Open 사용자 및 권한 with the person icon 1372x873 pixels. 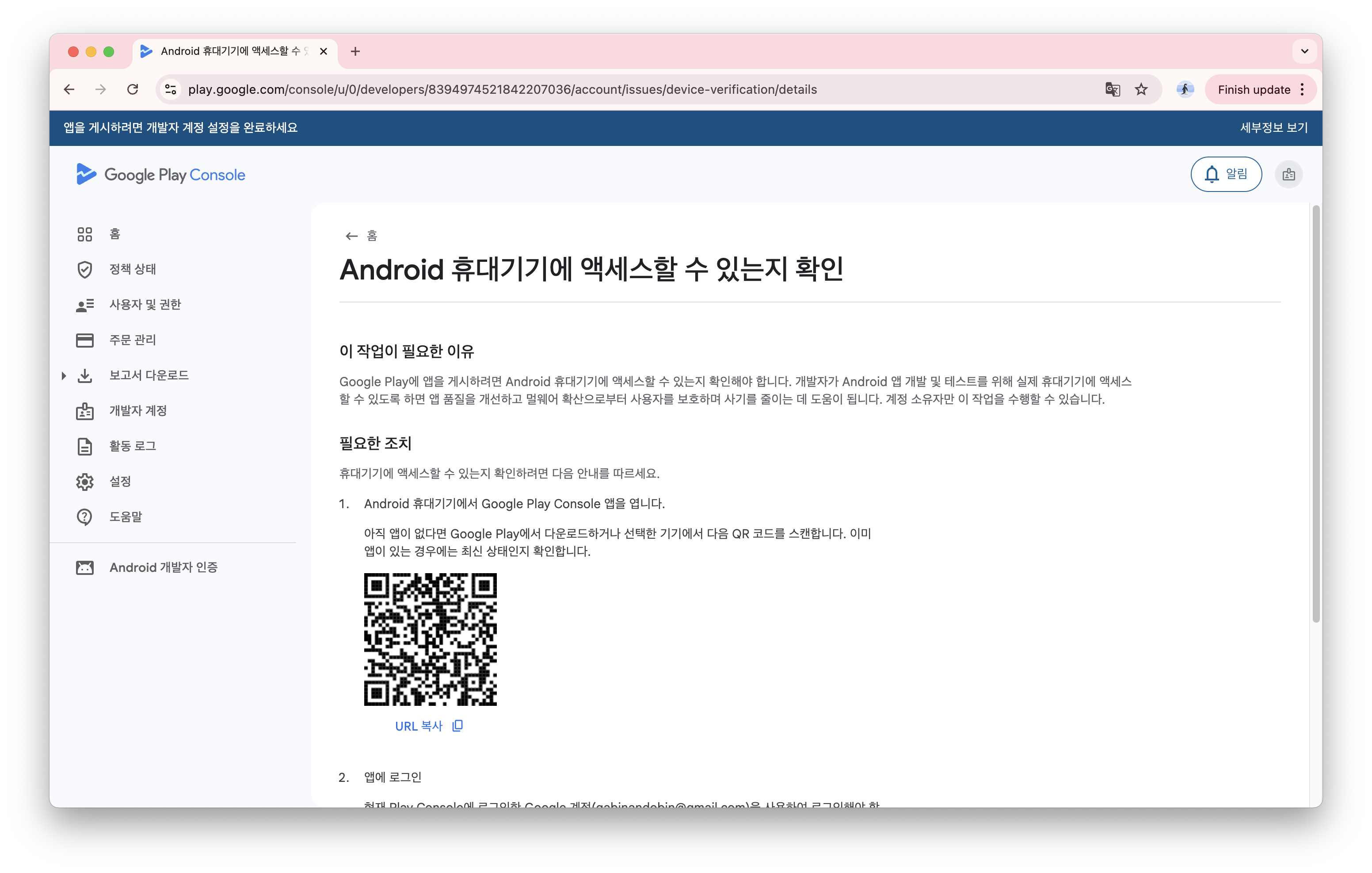84,305
